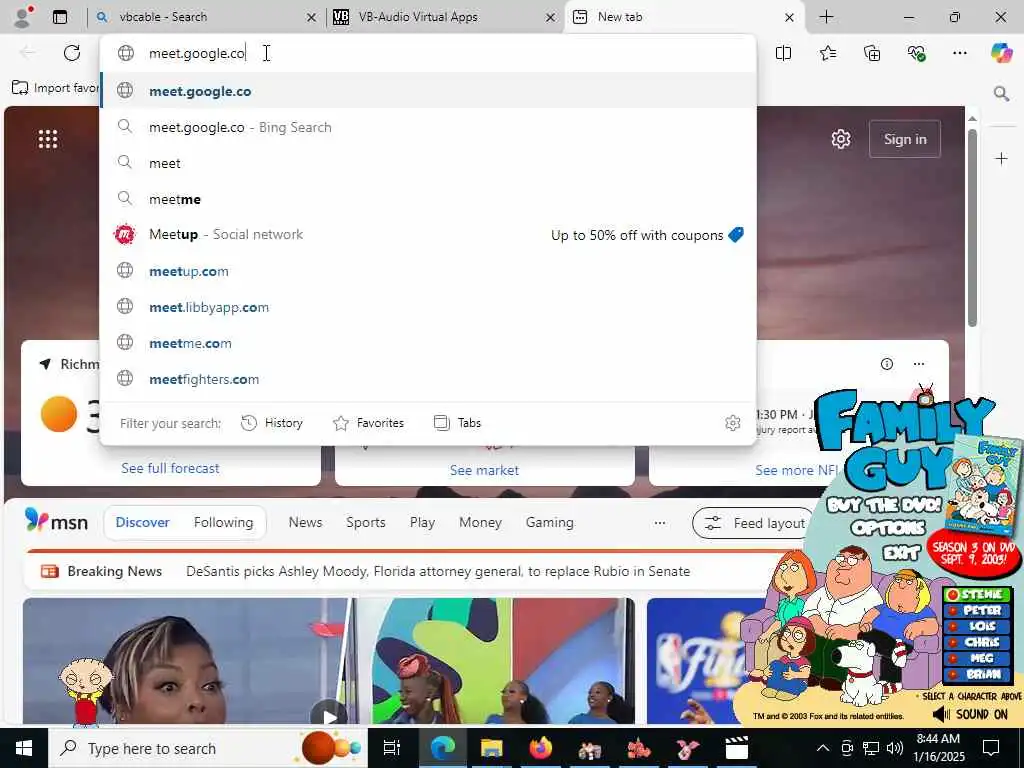Open Task View on the taskbar
Screen dimensions: 1024x768
point(392,748)
